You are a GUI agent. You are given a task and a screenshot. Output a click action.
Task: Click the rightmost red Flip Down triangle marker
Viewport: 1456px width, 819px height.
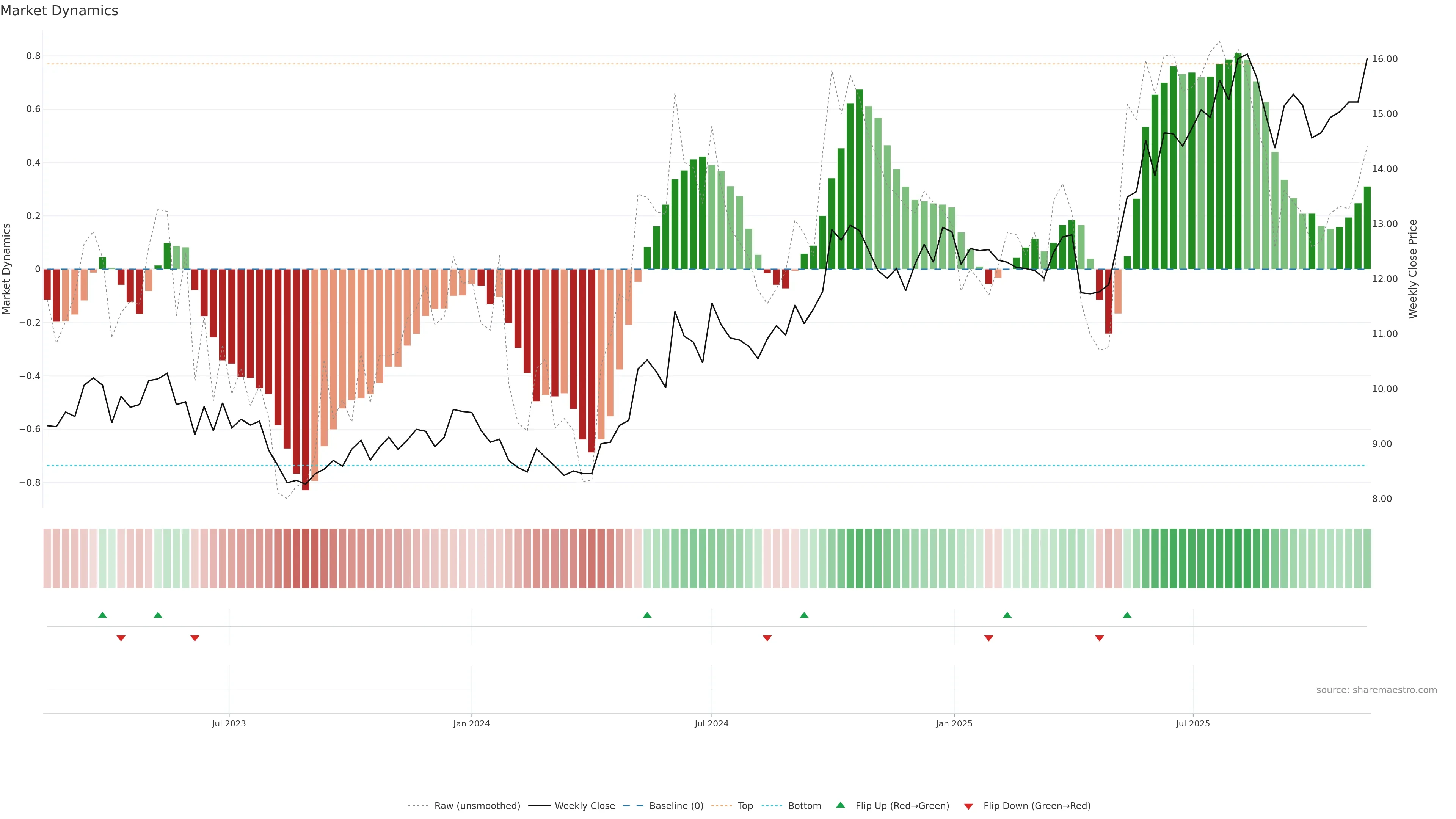(1099, 638)
